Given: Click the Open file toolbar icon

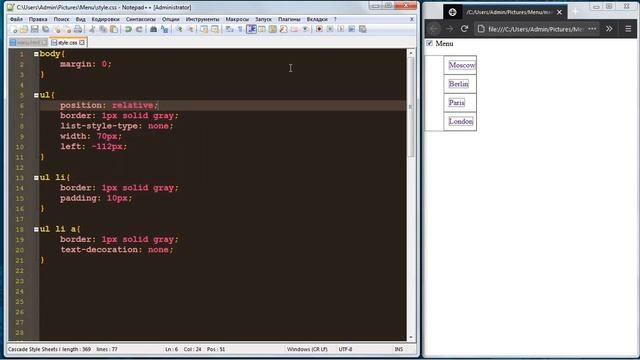Looking at the screenshot, I should point(24,29).
